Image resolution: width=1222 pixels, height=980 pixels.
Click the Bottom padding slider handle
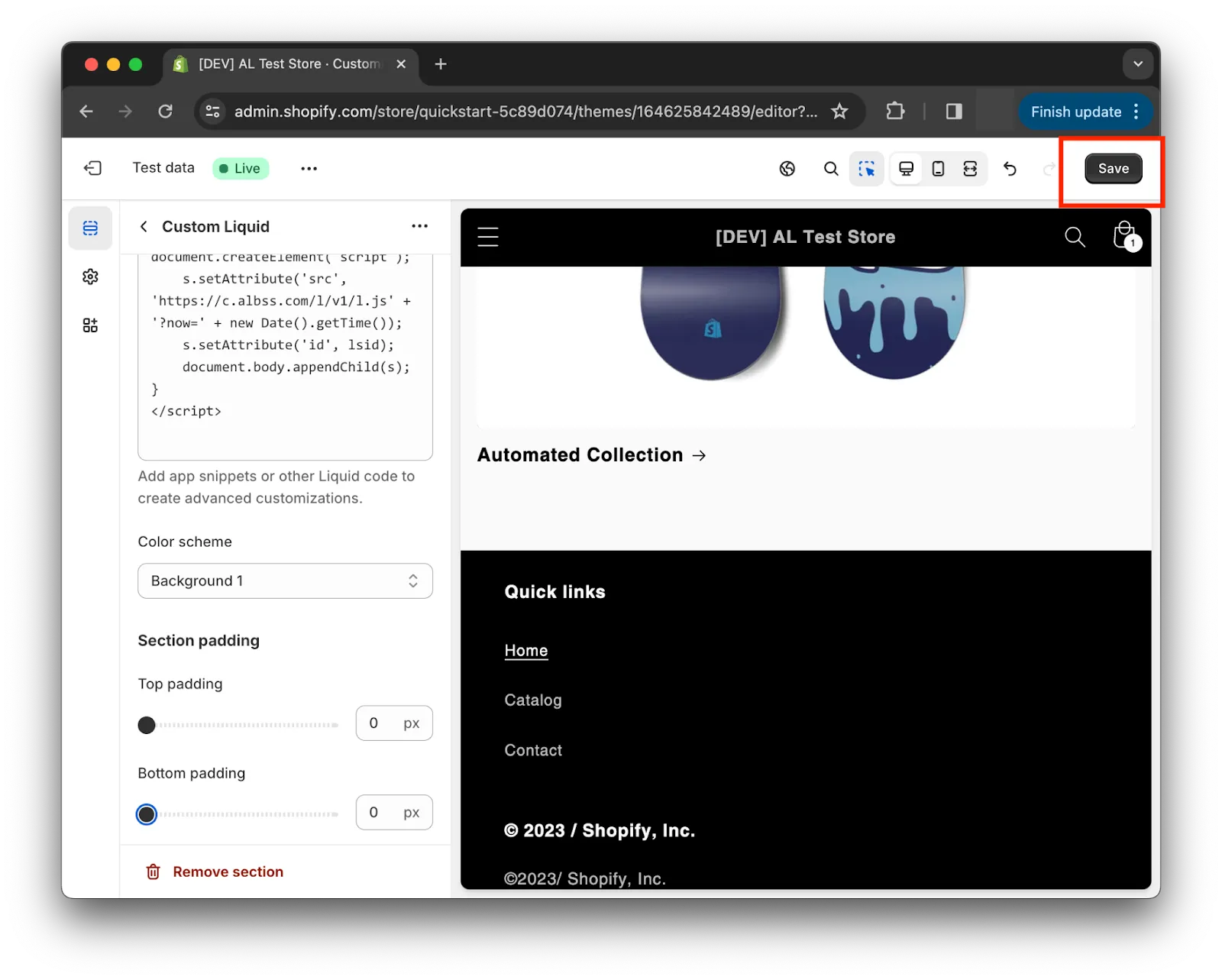147,814
